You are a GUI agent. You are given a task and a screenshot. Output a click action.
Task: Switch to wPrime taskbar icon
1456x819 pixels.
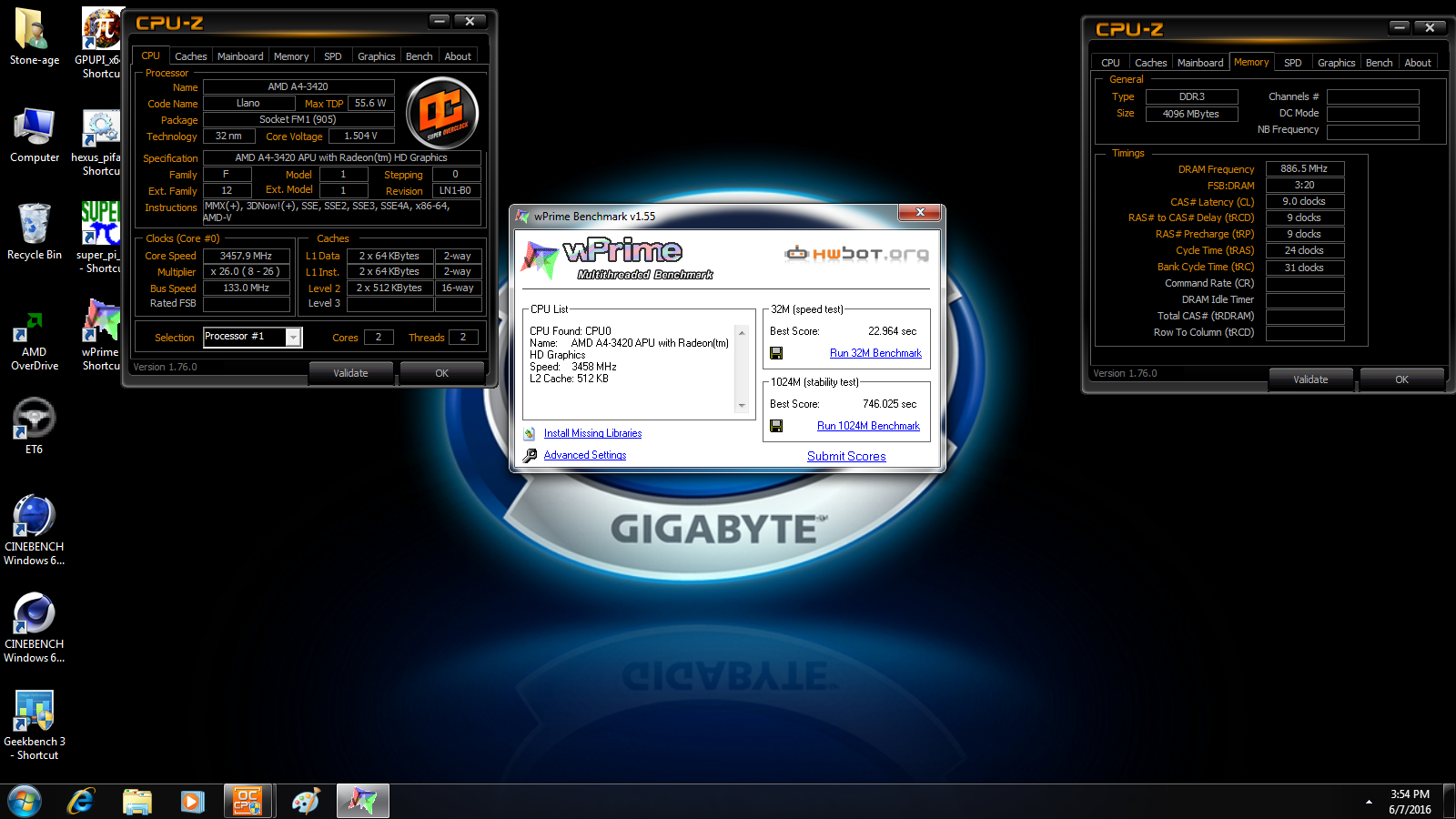tap(363, 802)
